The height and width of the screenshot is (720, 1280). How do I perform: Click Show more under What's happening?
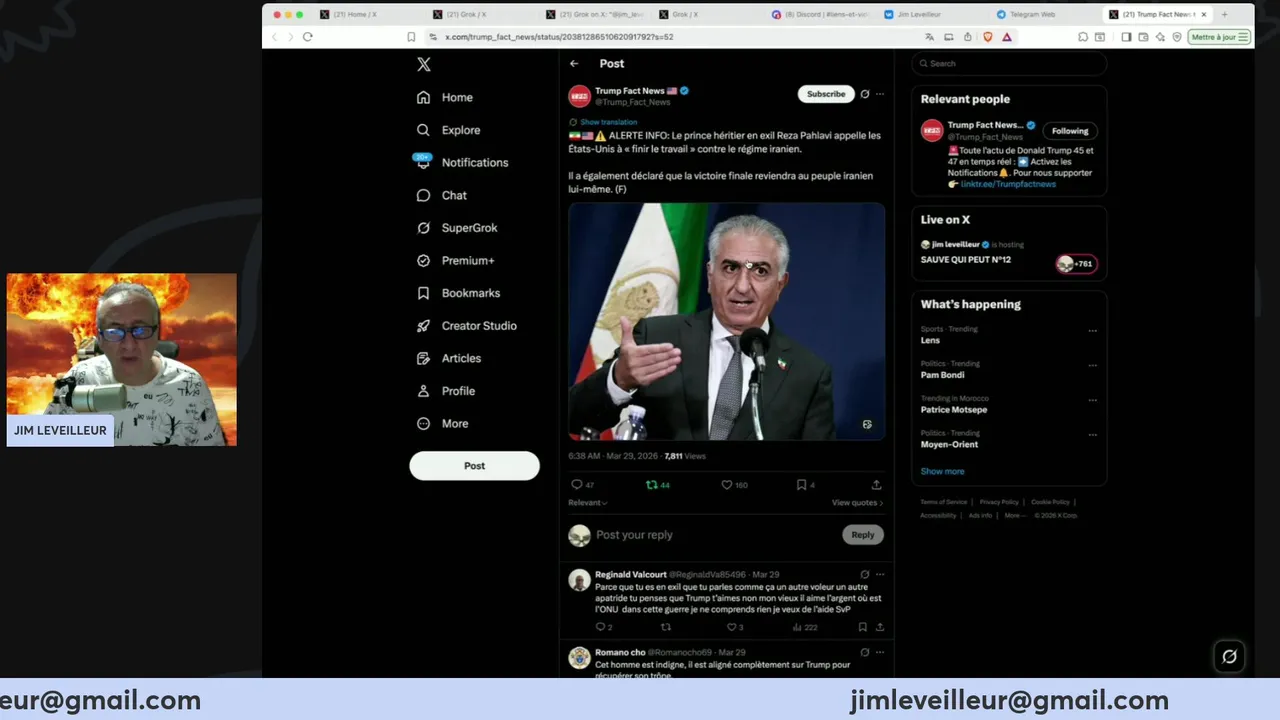(942, 471)
